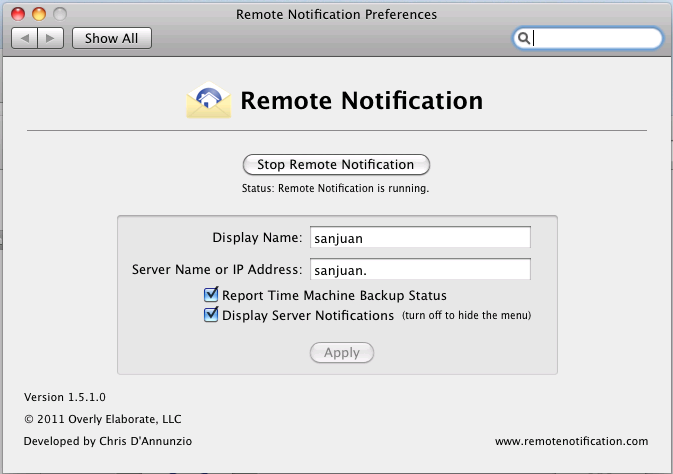Click 'Developed by Chris D'Annunzio' text
The width and height of the screenshot is (673, 474).
tap(108, 441)
